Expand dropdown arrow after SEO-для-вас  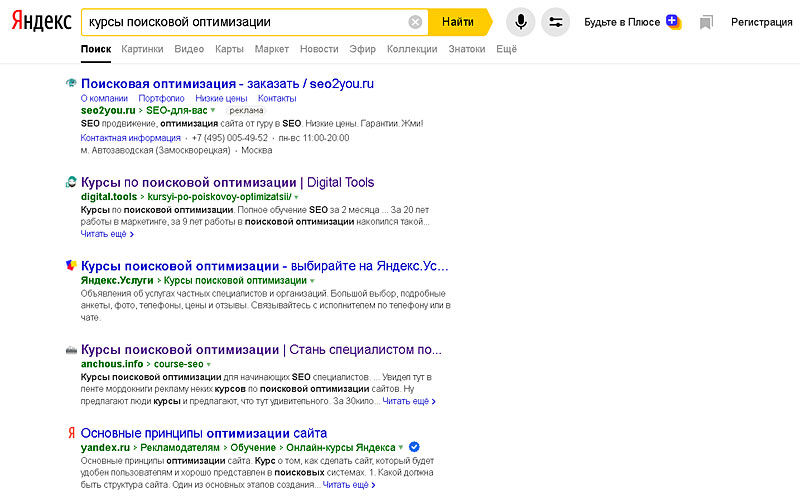(213, 110)
